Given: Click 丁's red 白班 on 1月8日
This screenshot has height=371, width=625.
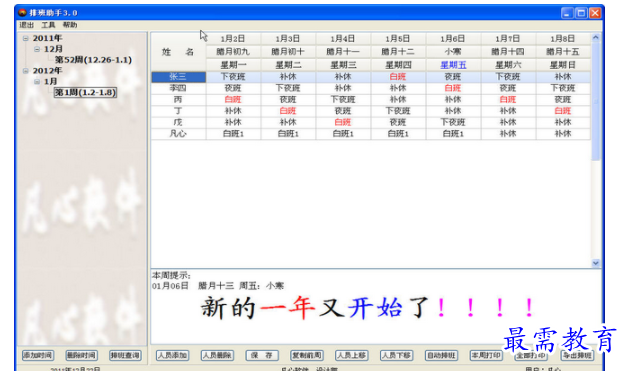Looking at the screenshot, I should click(563, 111).
